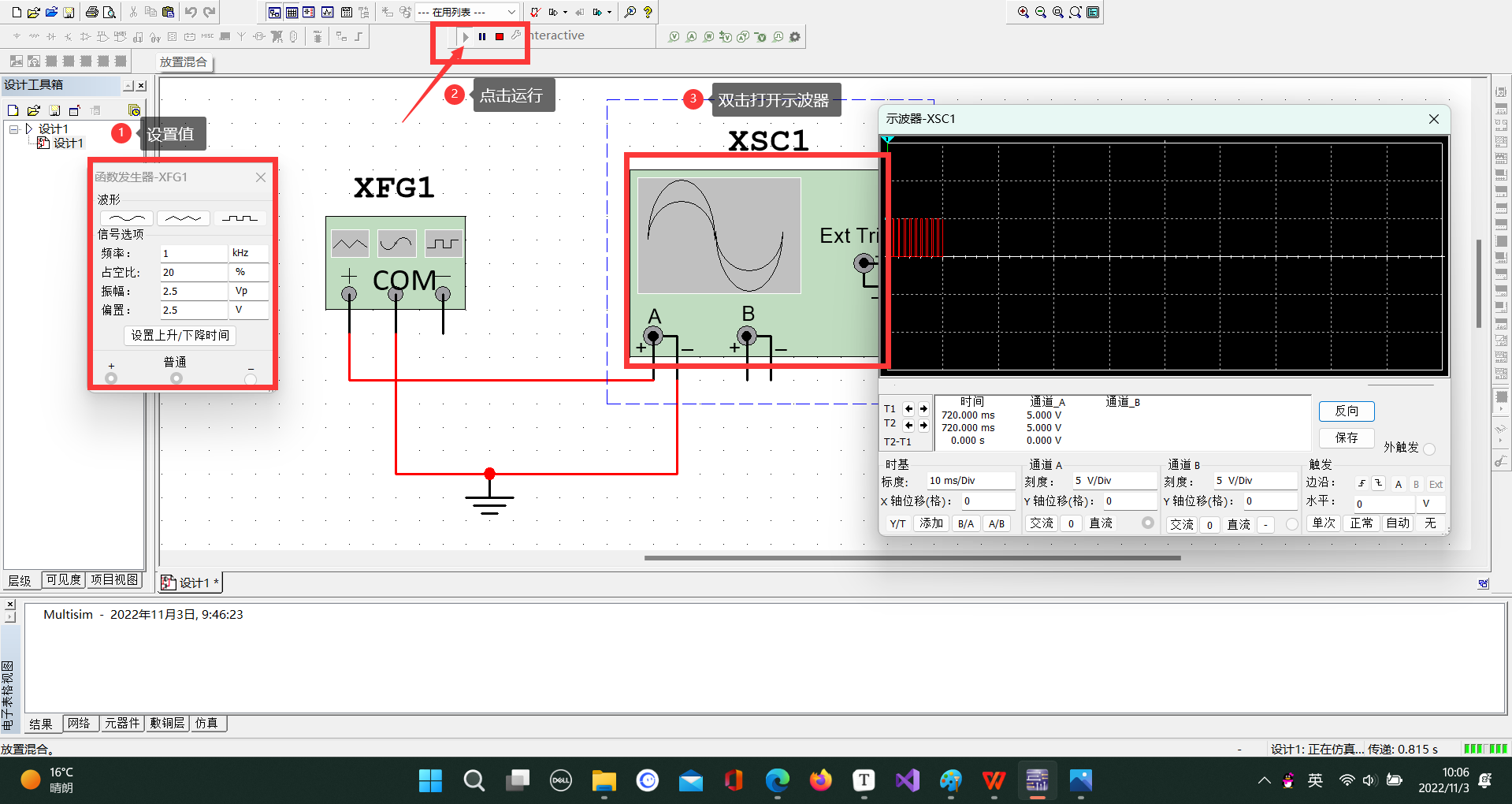This screenshot has width=1512, height=804.
Task: Click the frequency input field with value 1
Action: pyautogui.click(x=193, y=253)
